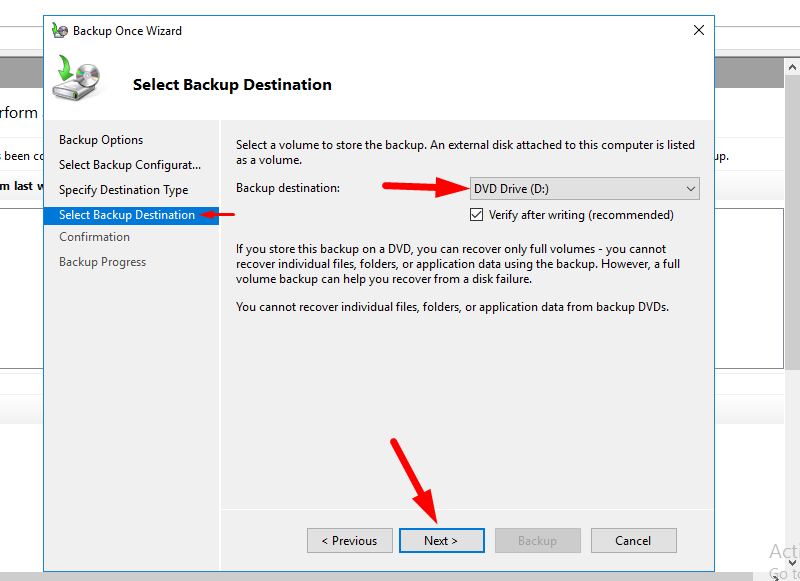Go back with the Previous button
The image size is (800, 581).
349,541
